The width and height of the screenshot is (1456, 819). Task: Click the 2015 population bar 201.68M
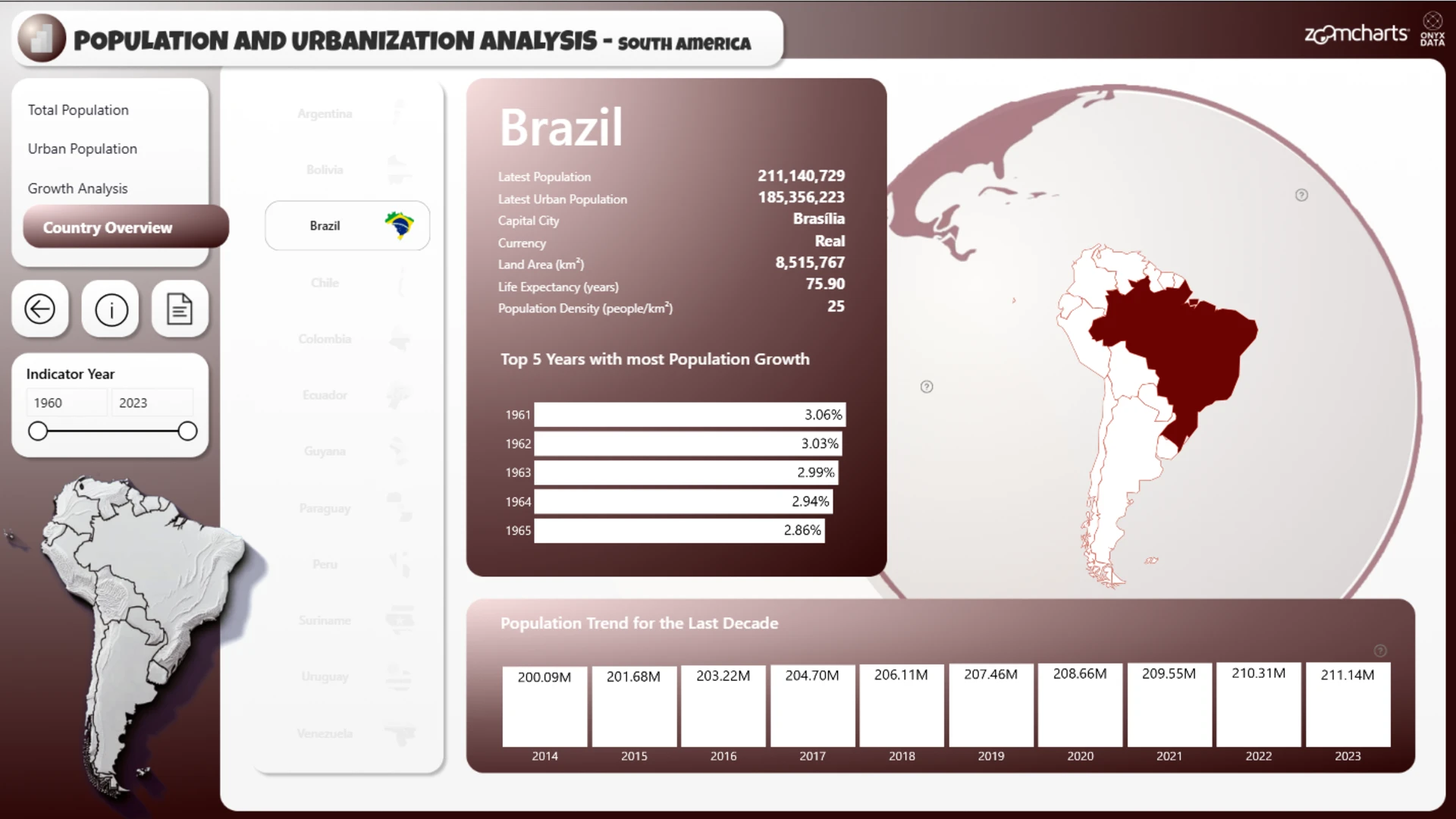click(x=634, y=707)
